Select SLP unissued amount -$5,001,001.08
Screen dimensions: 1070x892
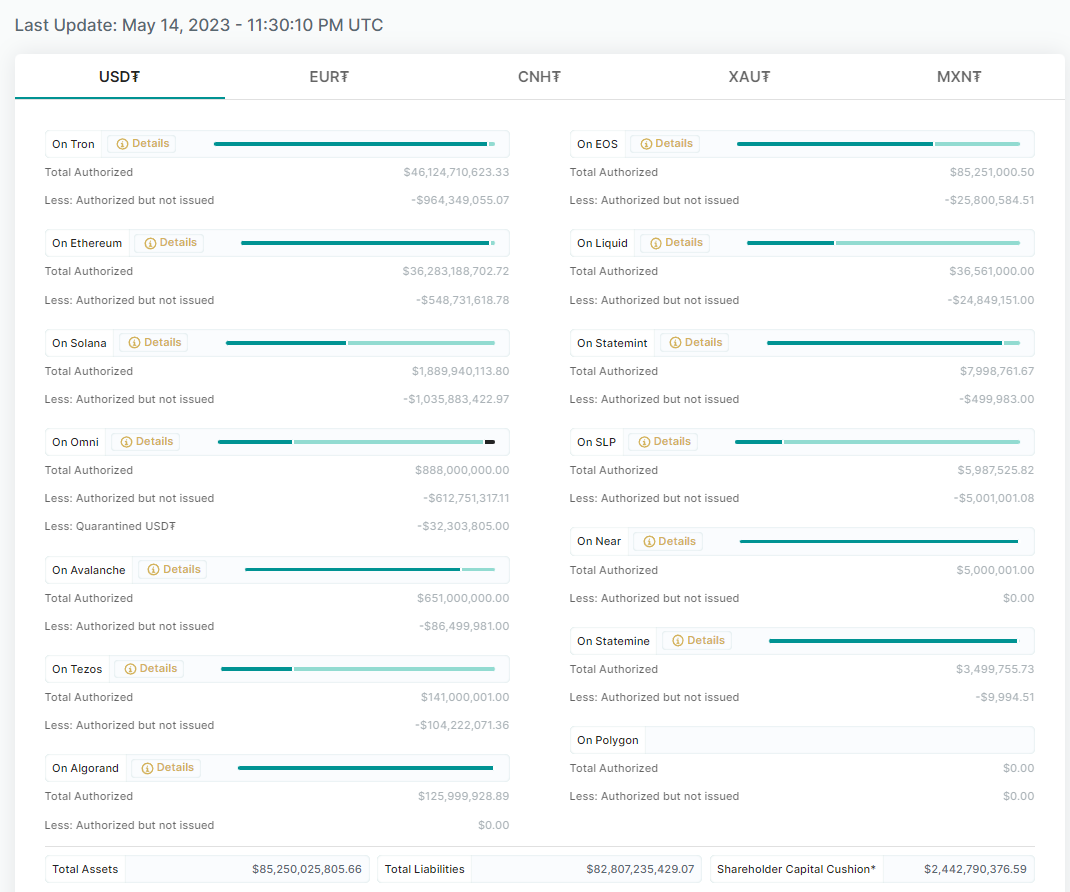click(994, 498)
